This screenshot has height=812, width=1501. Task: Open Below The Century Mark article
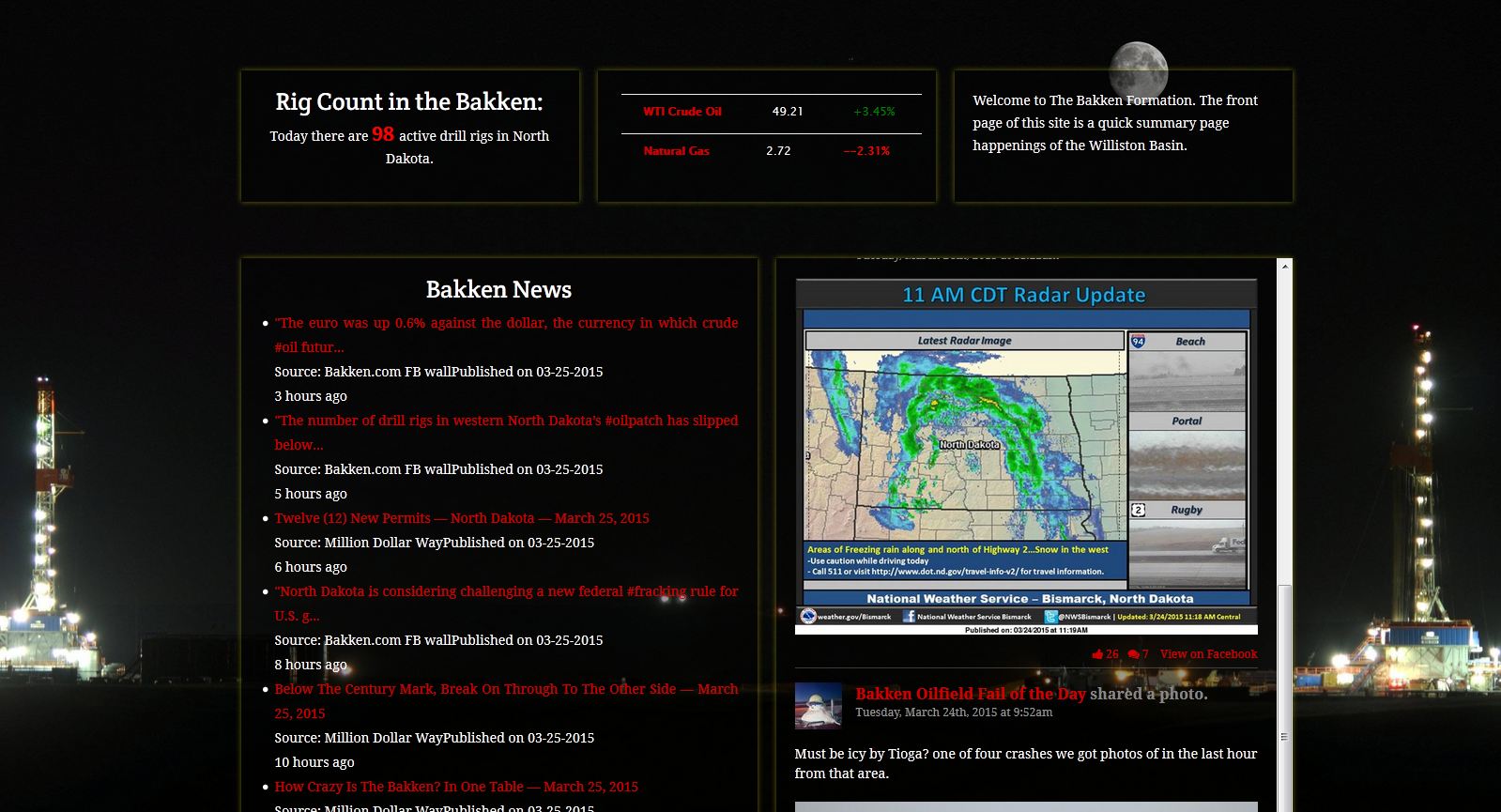506,701
